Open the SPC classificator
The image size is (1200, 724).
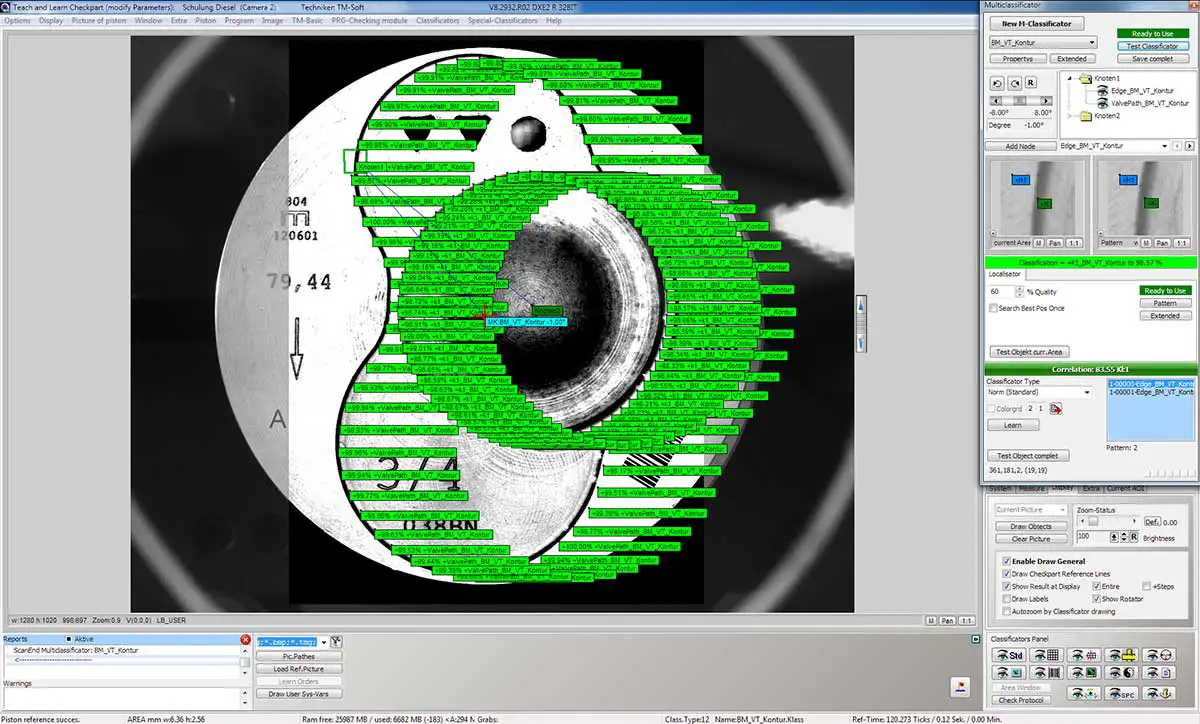(1121, 694)
